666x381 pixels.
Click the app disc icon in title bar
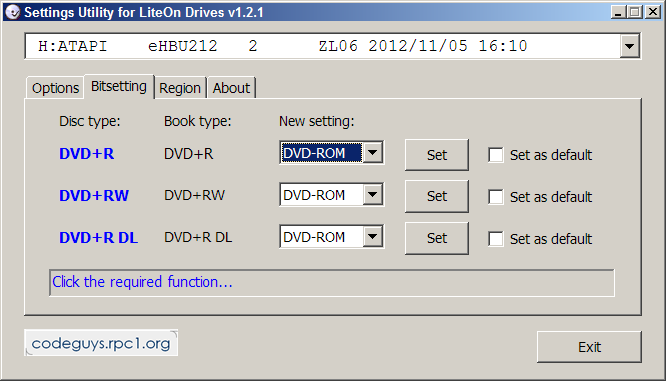tap(12, 12)
